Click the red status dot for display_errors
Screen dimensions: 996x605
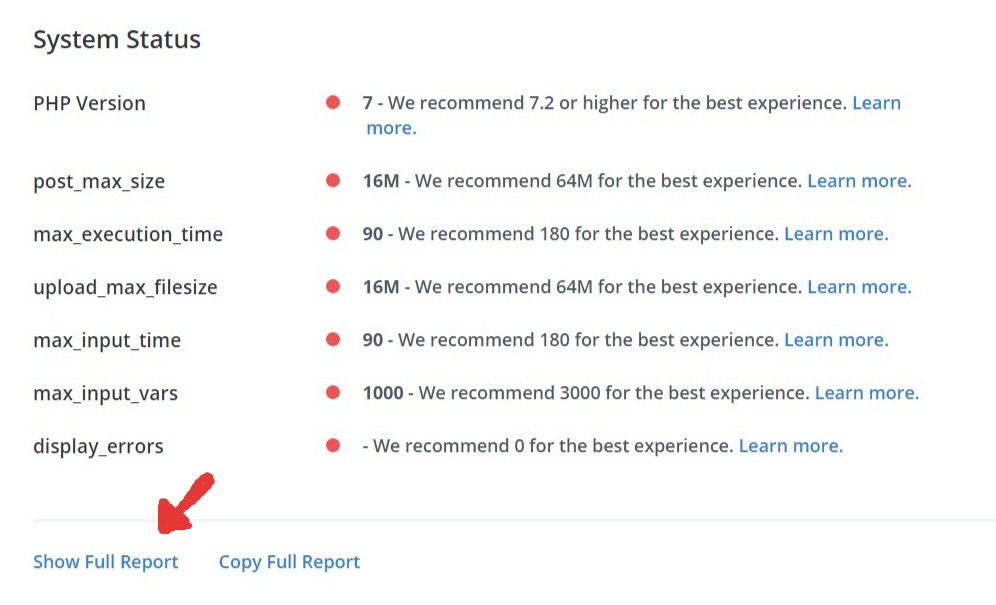[333, 446]
